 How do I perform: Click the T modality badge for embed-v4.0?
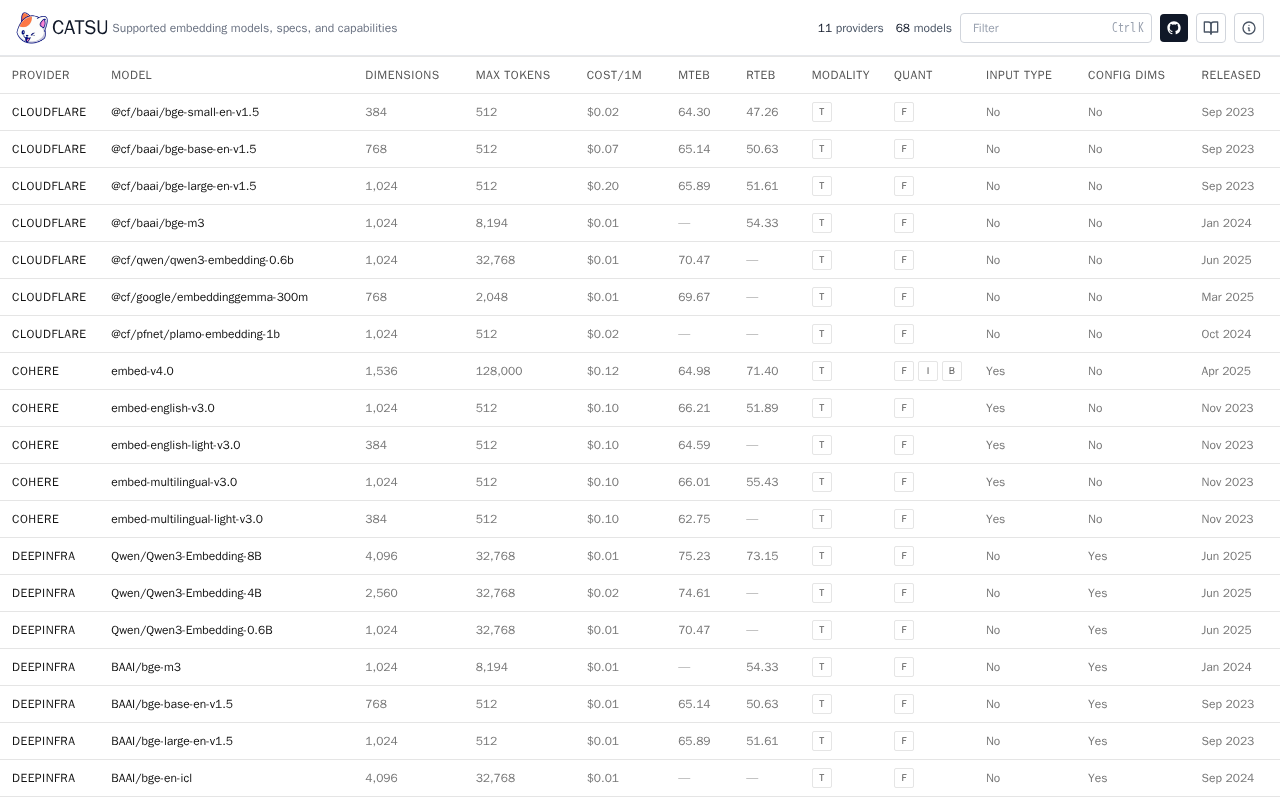822,371
